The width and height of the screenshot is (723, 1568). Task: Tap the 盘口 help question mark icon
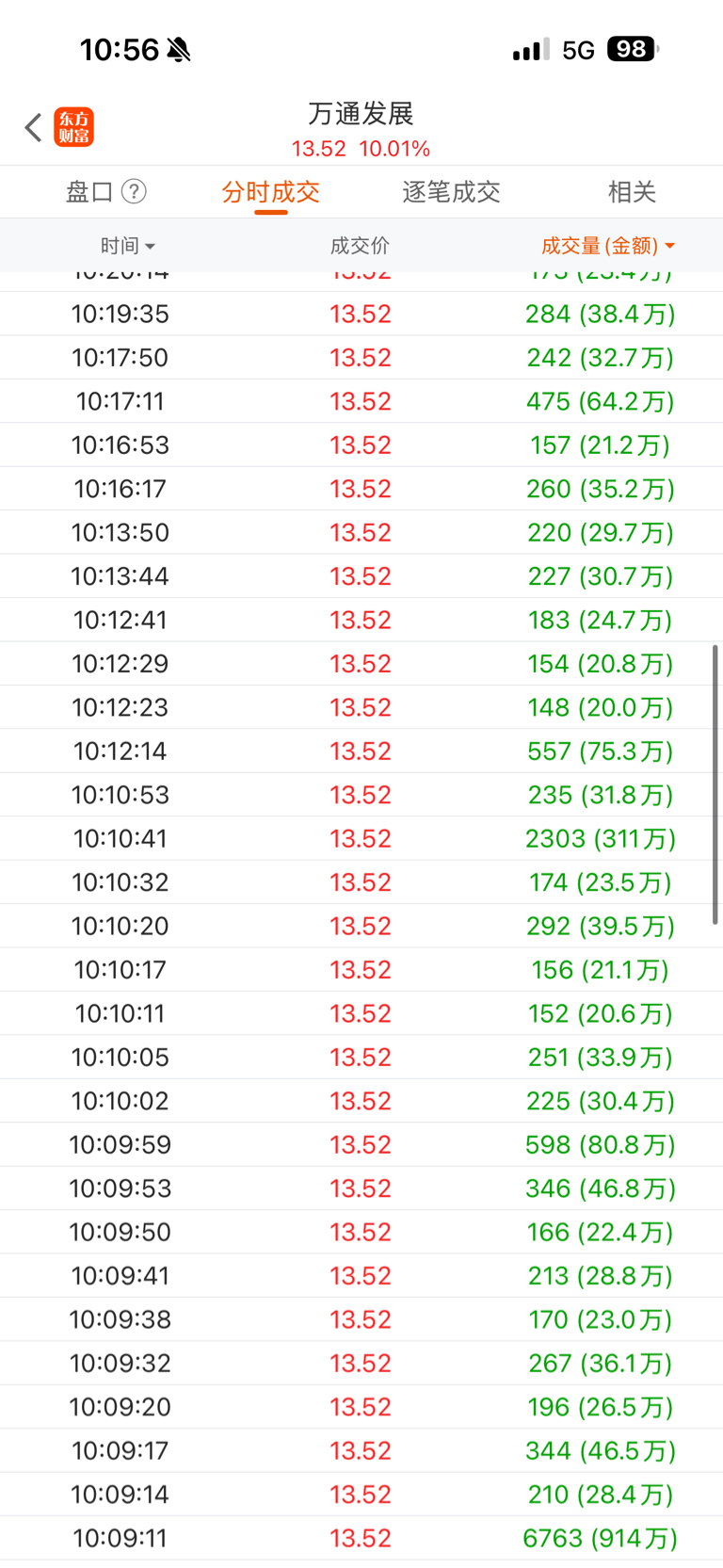(135, 192)
